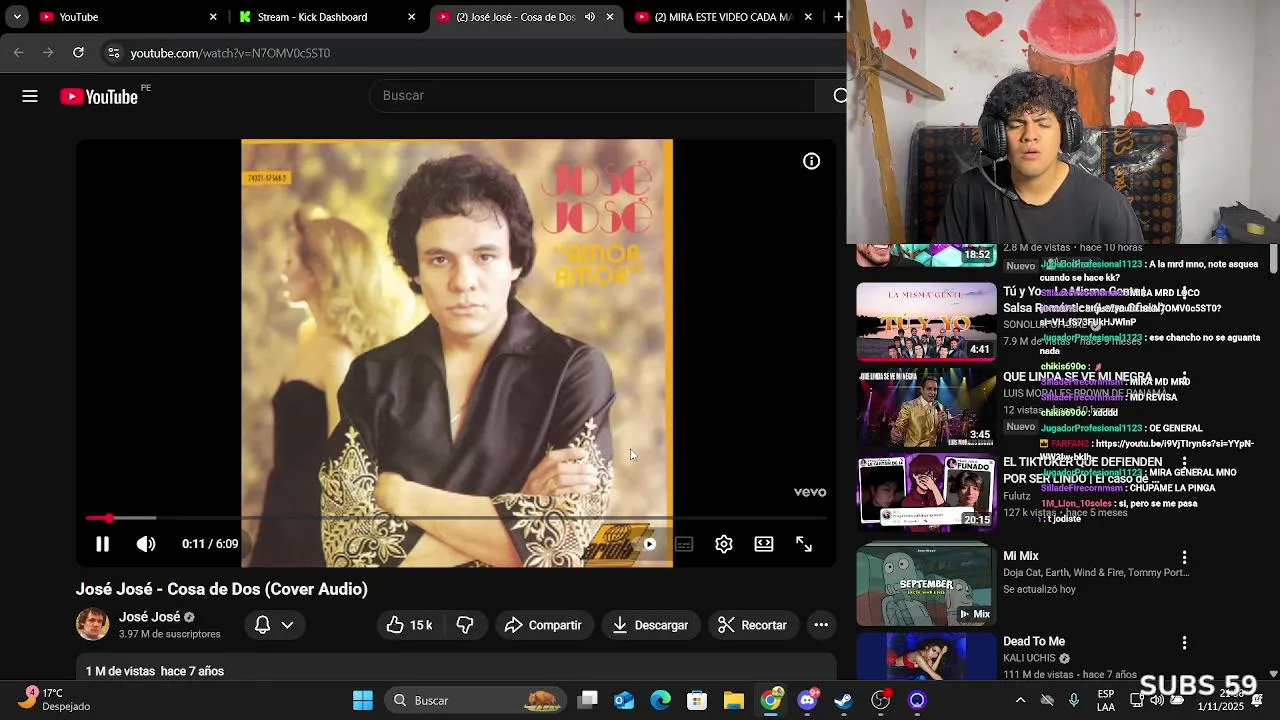Screen dimensions: 1280x720
Task: Like the video (15 k)
Action: (409, 625)
